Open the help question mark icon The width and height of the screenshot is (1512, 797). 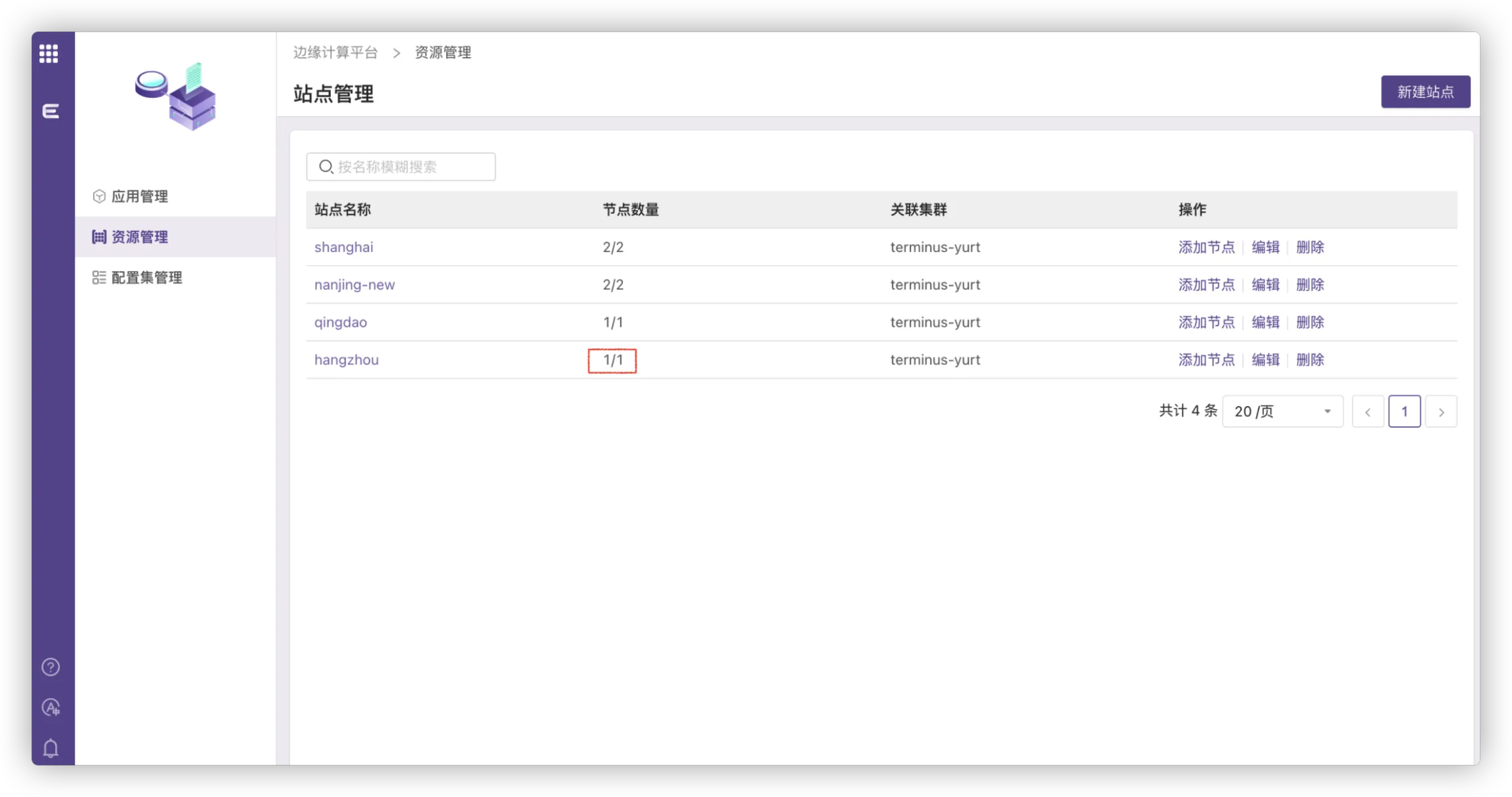[51, 667]
